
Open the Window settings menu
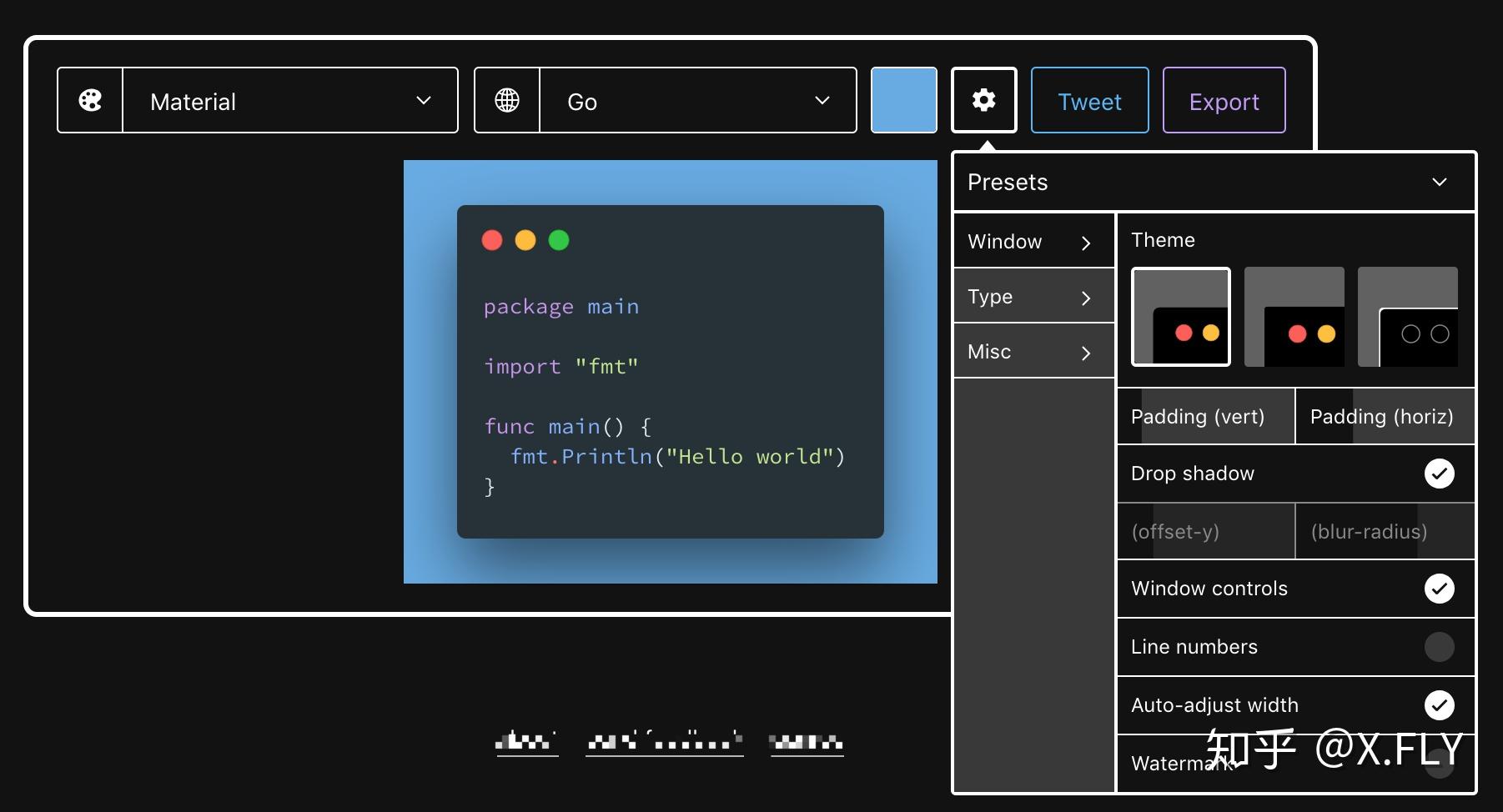(1034, 242)
